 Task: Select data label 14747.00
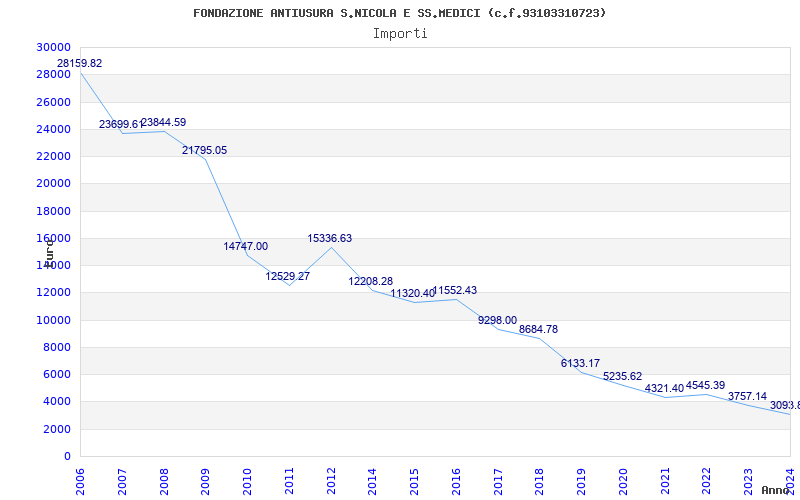(245, 246)
